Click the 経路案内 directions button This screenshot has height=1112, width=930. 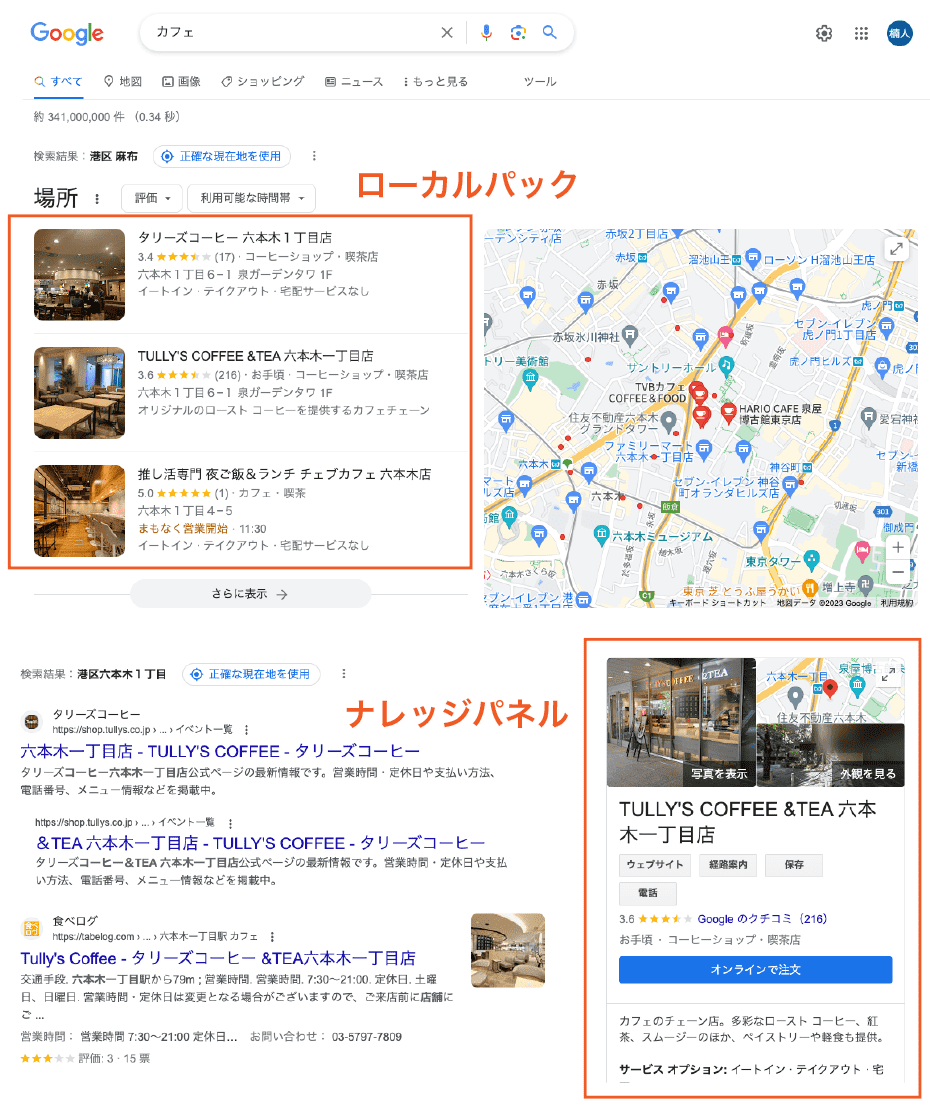(731, 865)
